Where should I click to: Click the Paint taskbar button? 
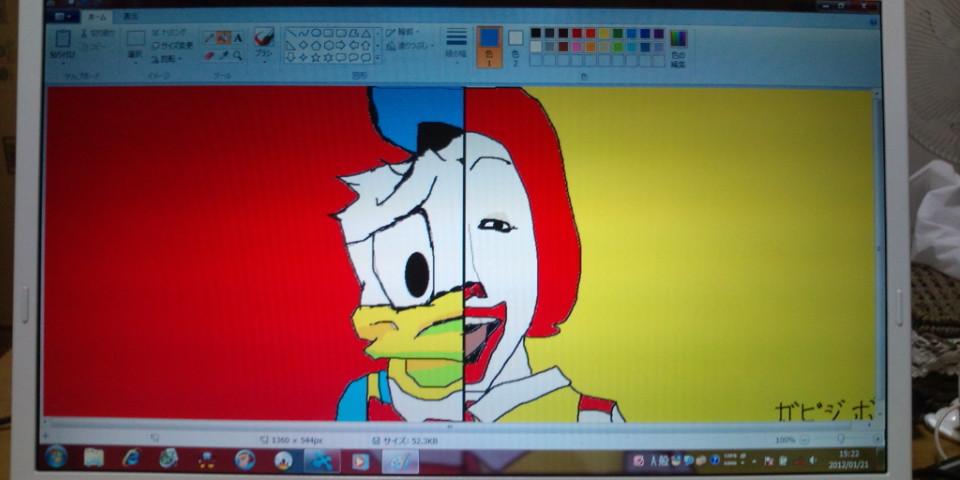pos(400,460)
